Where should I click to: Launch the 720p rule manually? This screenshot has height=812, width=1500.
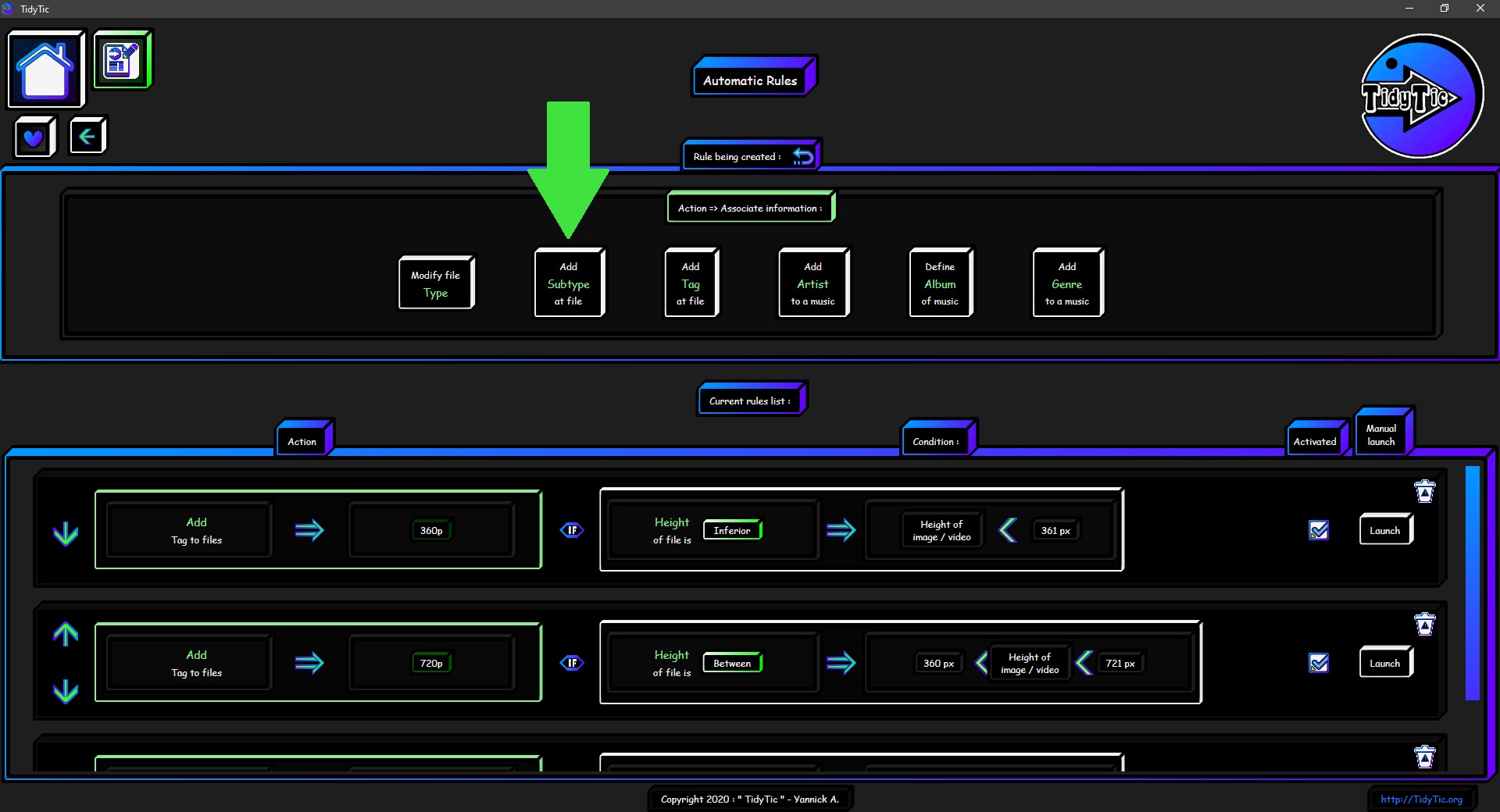point(1386,662)
